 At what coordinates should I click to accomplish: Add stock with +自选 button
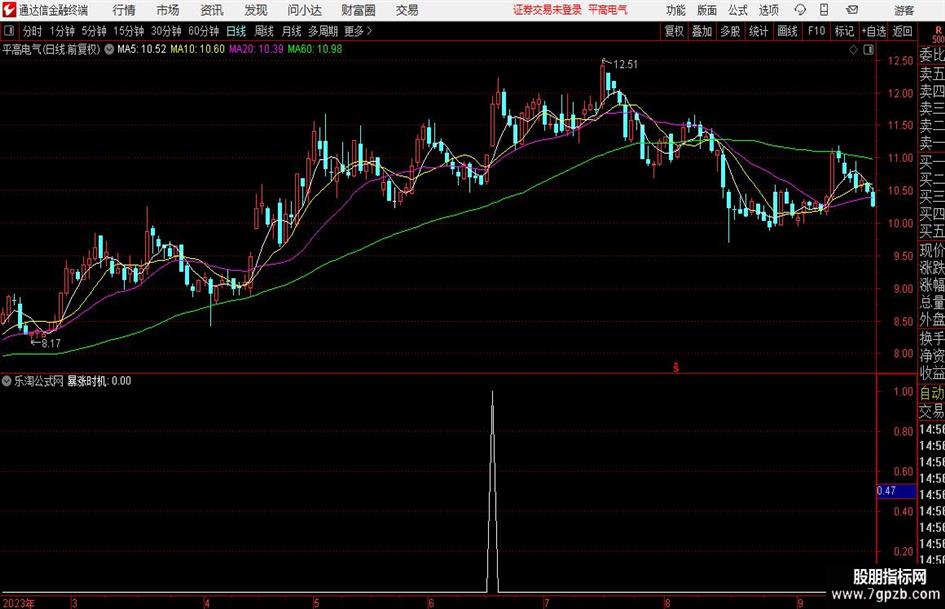(874, 31)
